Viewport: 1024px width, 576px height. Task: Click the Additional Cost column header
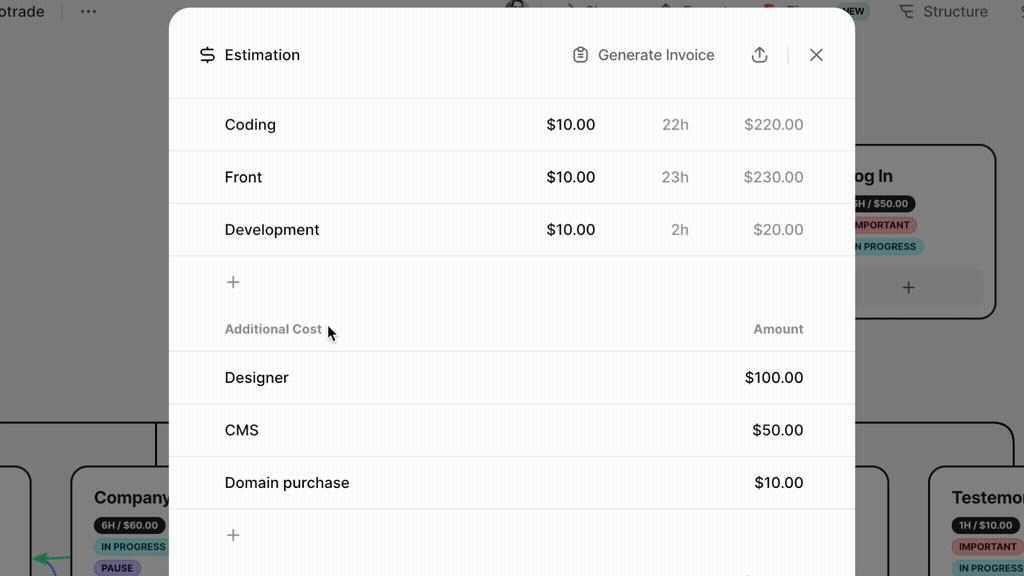coord(273,329)
